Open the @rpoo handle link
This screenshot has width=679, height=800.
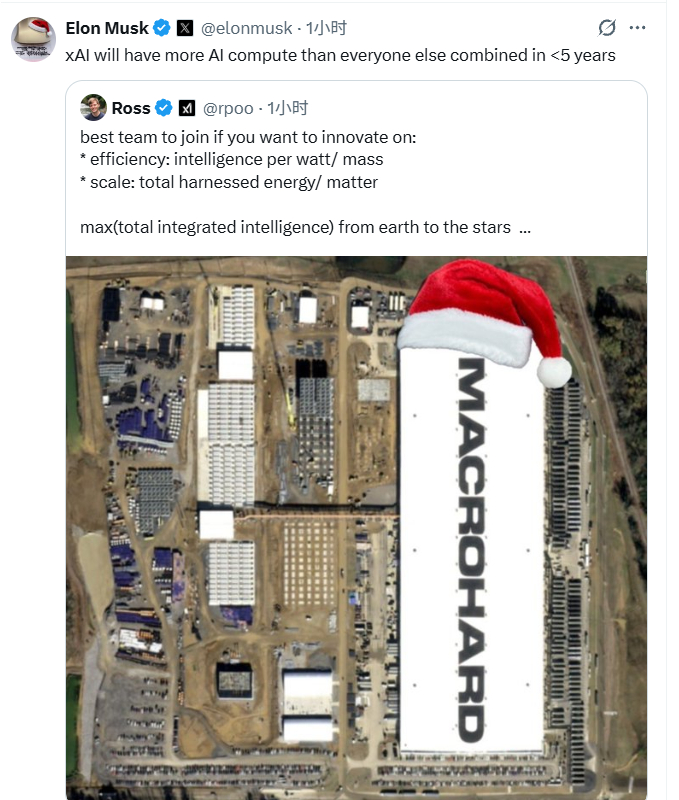(228, 108)
